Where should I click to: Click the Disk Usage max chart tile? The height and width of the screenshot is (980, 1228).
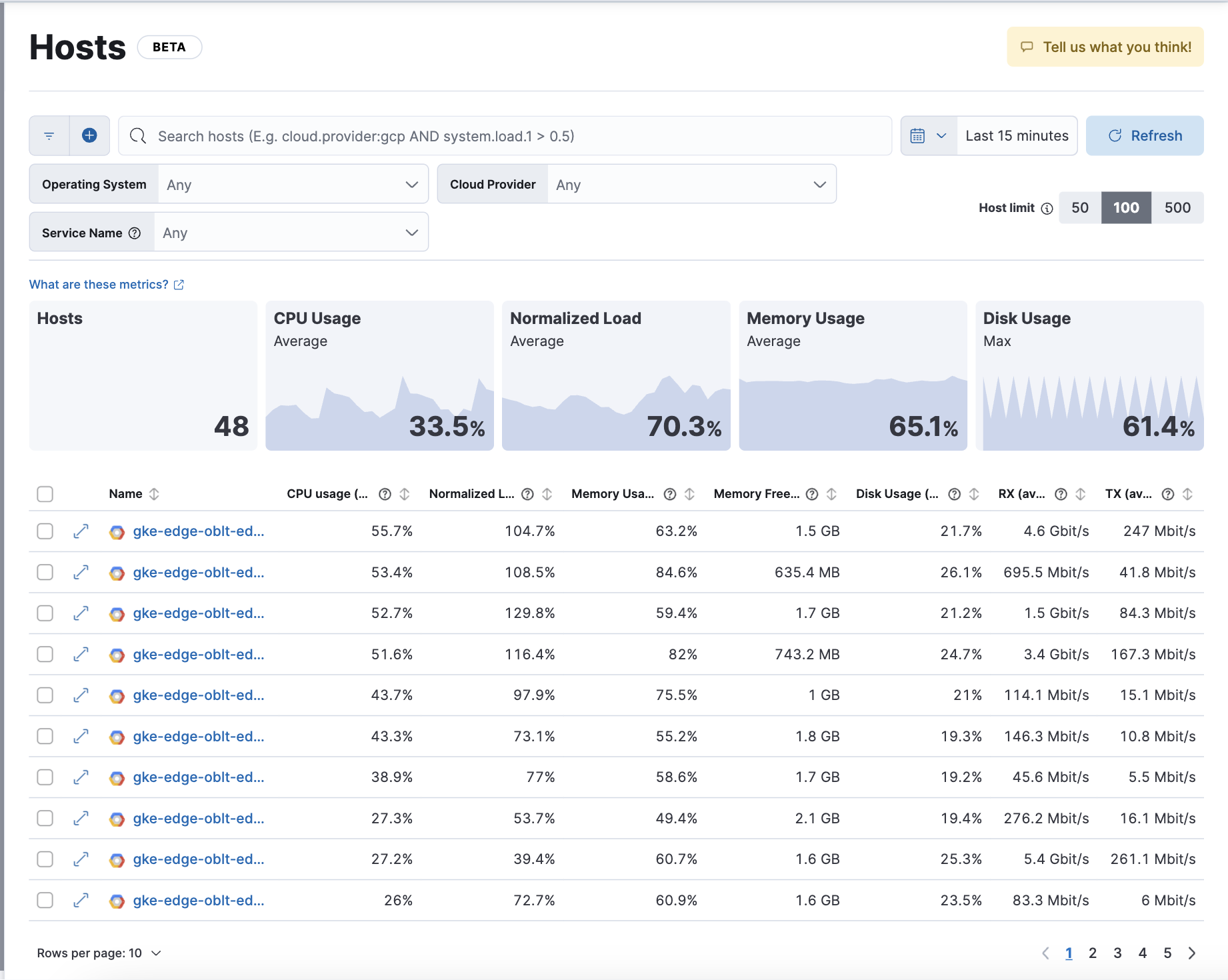(x=1089, y=376)
